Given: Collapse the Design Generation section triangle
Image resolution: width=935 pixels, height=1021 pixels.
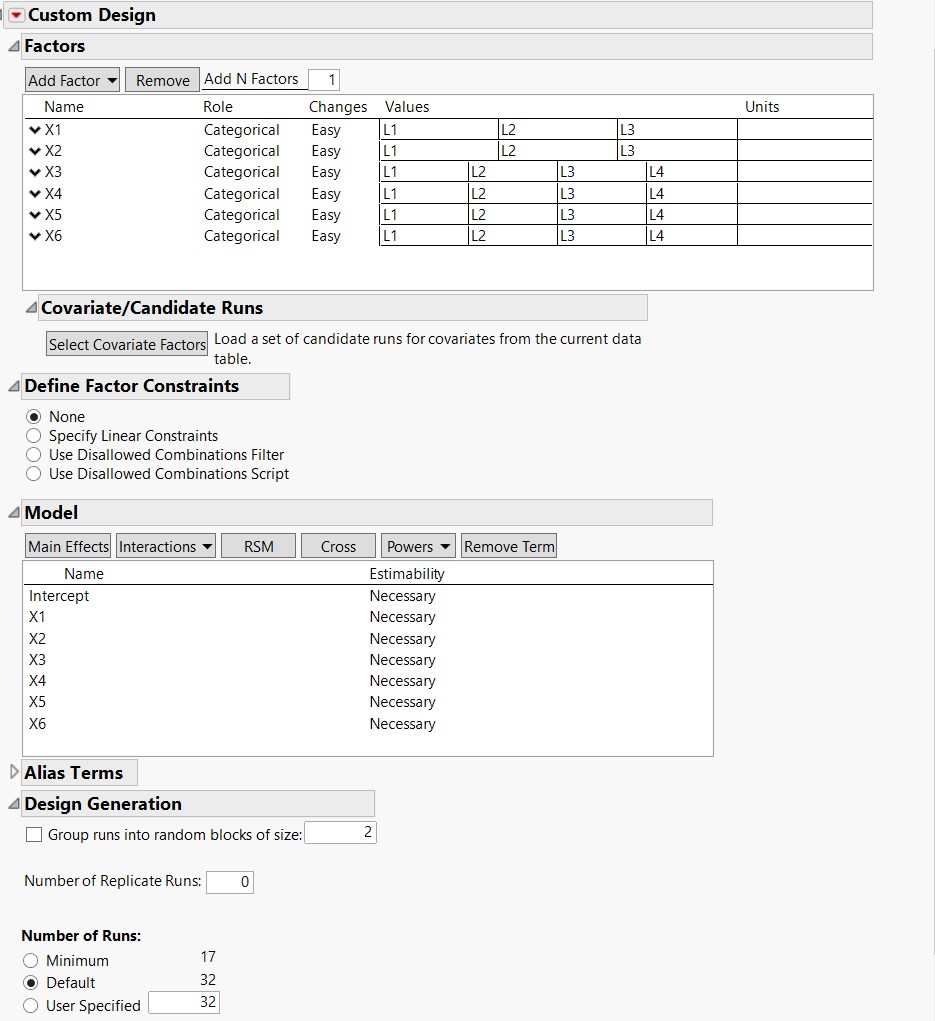Looking at the screenshot, I should click(x=14, y=804).
